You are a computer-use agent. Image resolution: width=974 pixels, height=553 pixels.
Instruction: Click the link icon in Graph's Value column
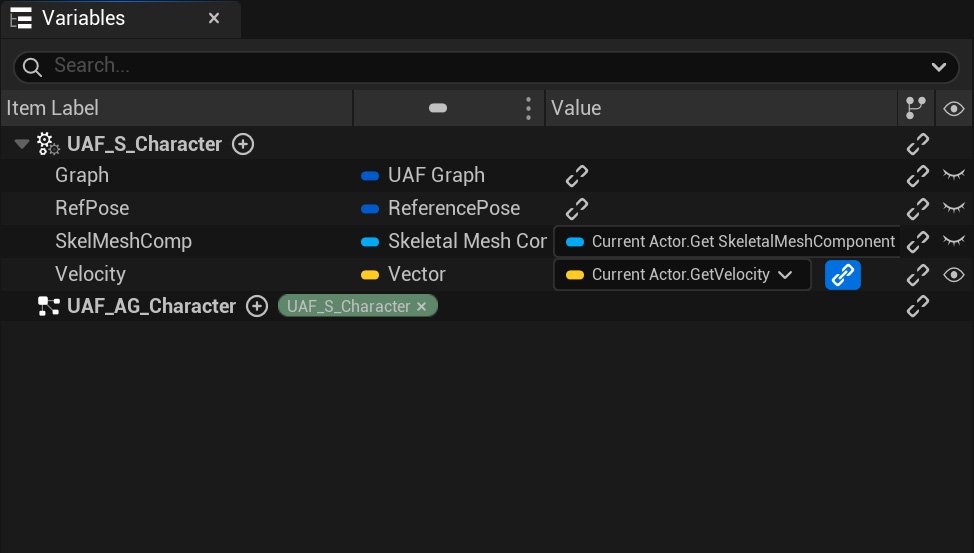click(577, 176)
